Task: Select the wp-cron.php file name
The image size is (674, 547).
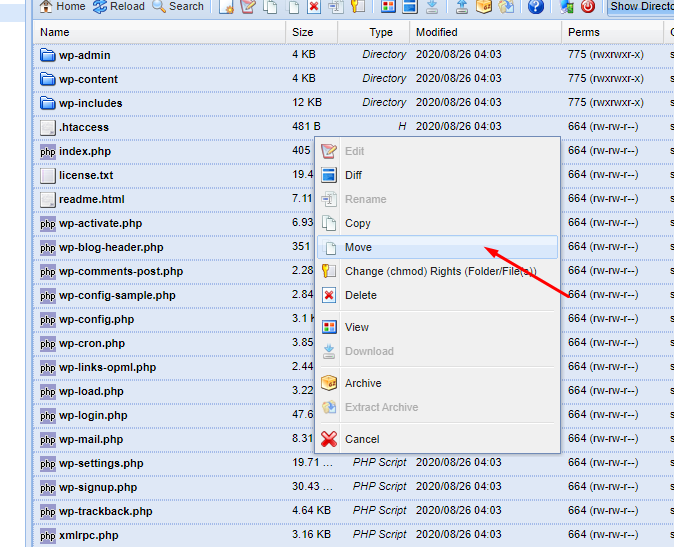Action: point(92,344)
